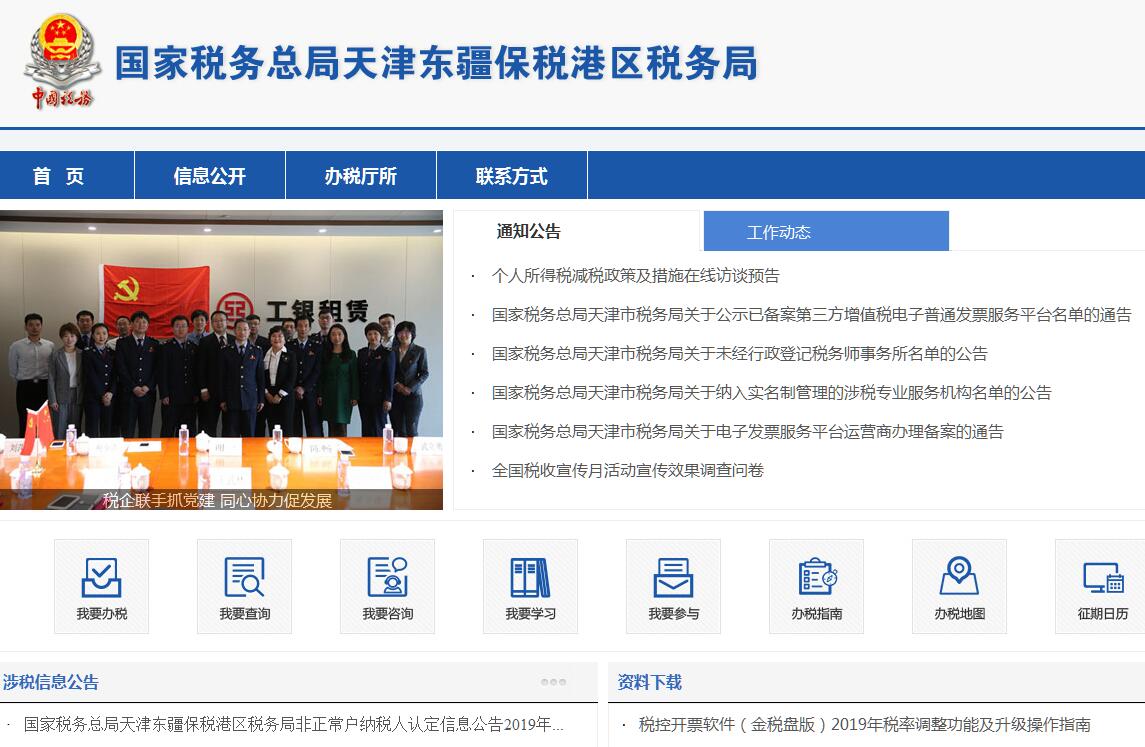
Task: Select the 通知公告 tab
Action: [x=529, y=231]
